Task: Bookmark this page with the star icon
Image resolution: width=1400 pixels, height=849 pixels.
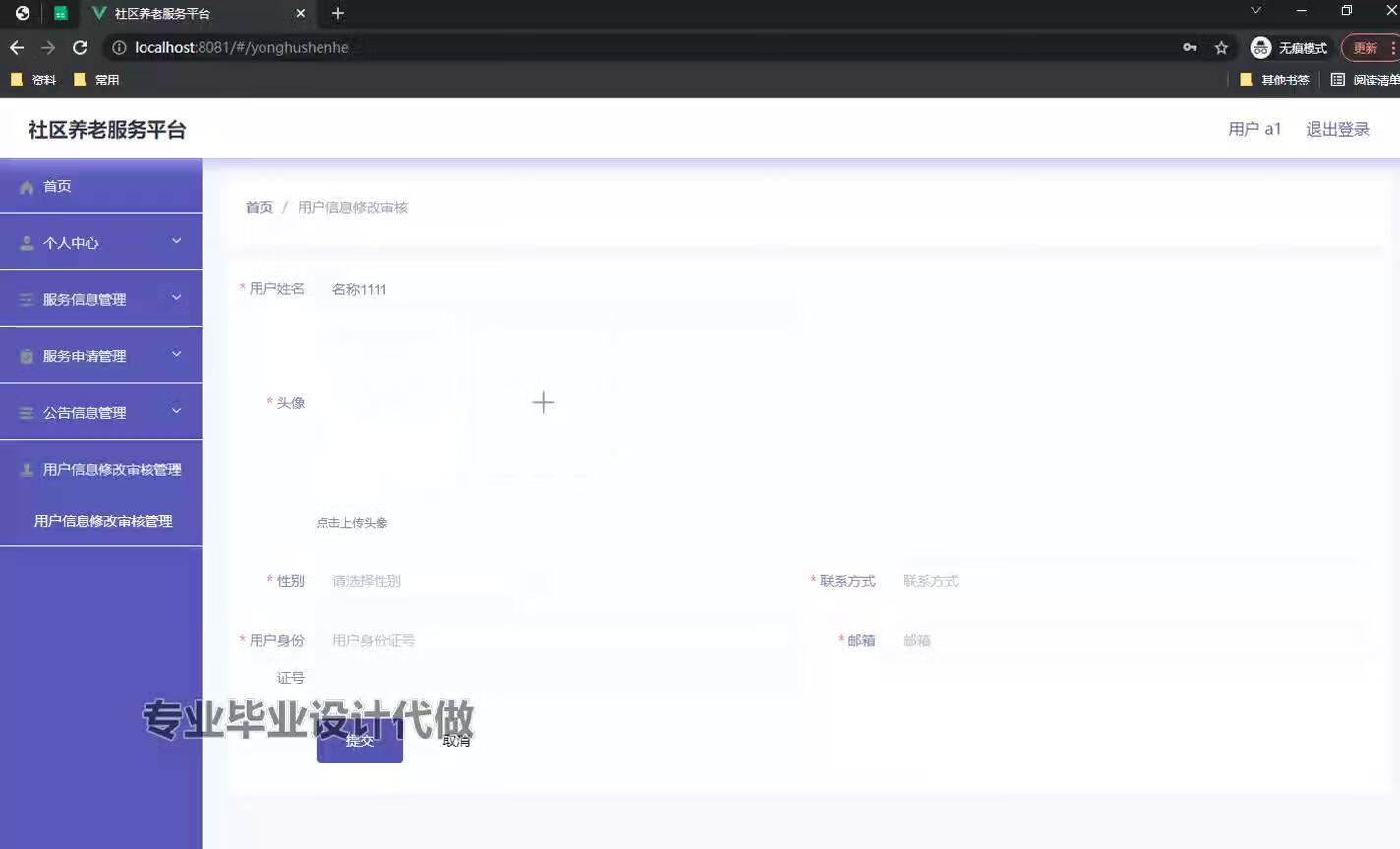Action: (1221, 47)
